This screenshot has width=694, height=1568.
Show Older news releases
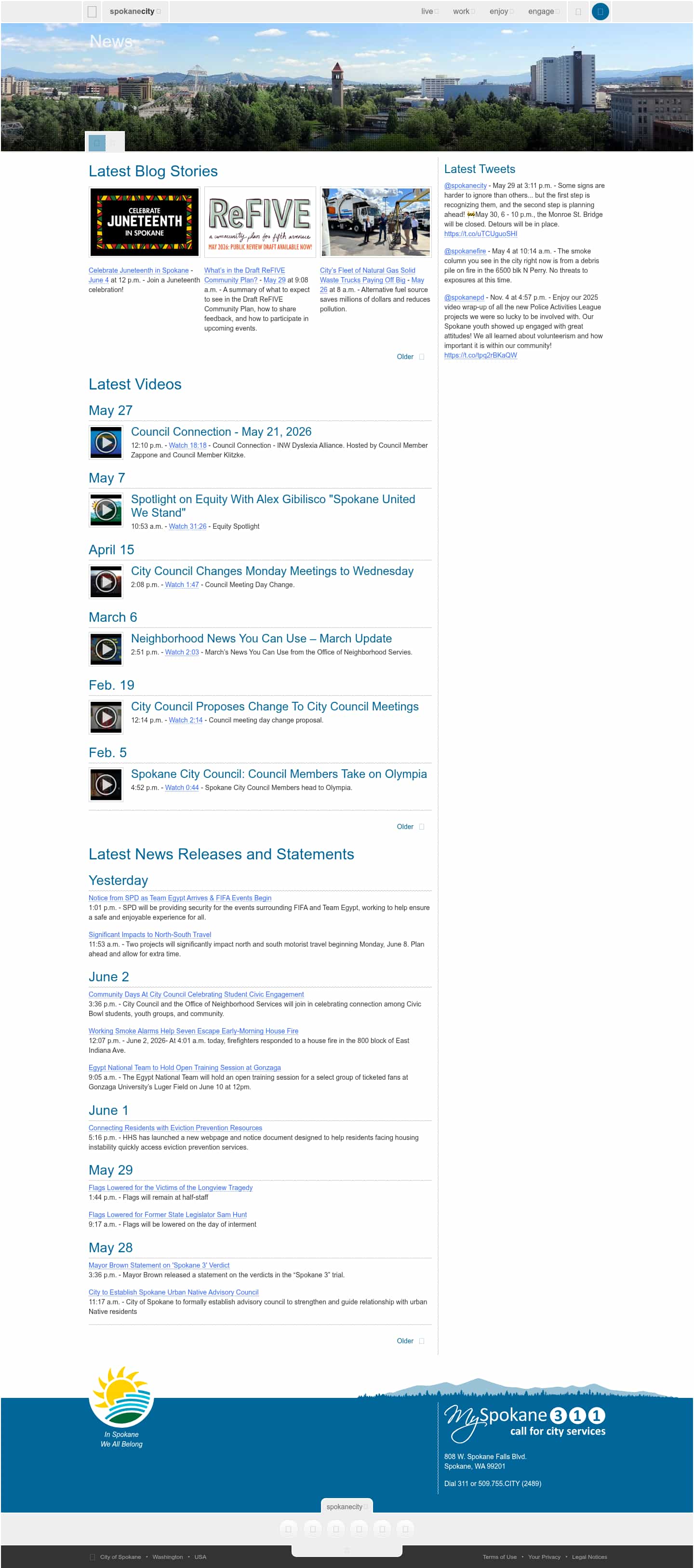(x=410, y=1341)
